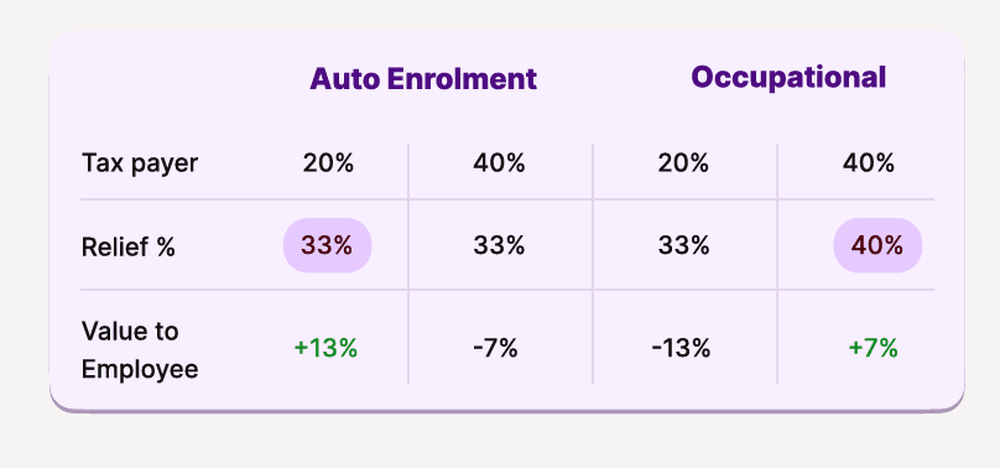Click the highlighted 40% relief pill
1000x468 pixels.
tap(878, 245)
